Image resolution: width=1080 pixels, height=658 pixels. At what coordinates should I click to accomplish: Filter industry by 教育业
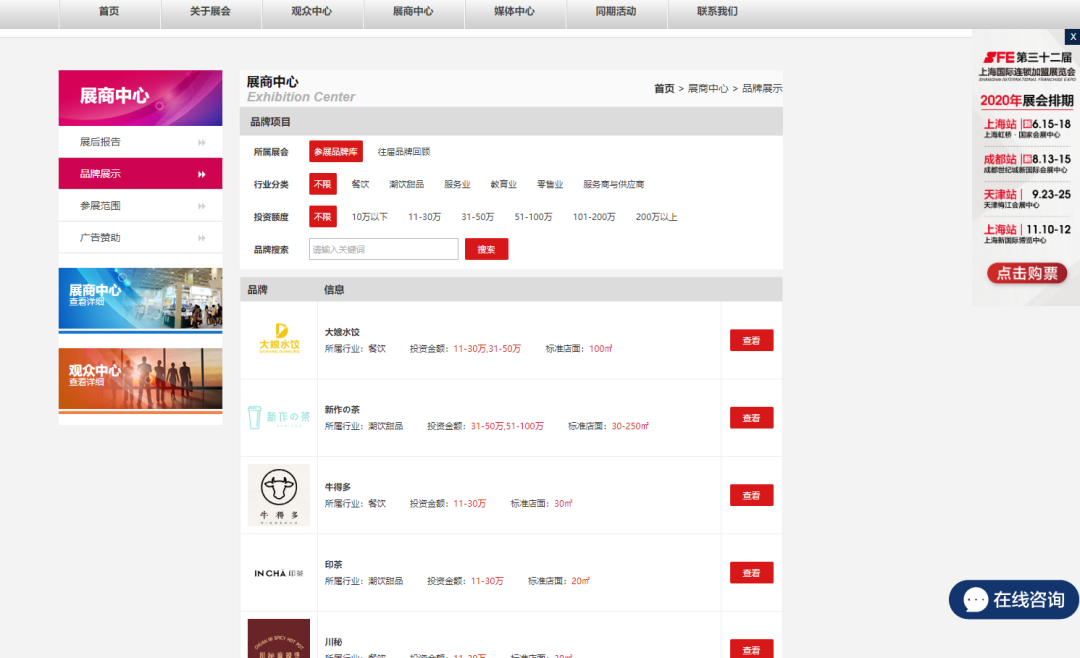503,184
